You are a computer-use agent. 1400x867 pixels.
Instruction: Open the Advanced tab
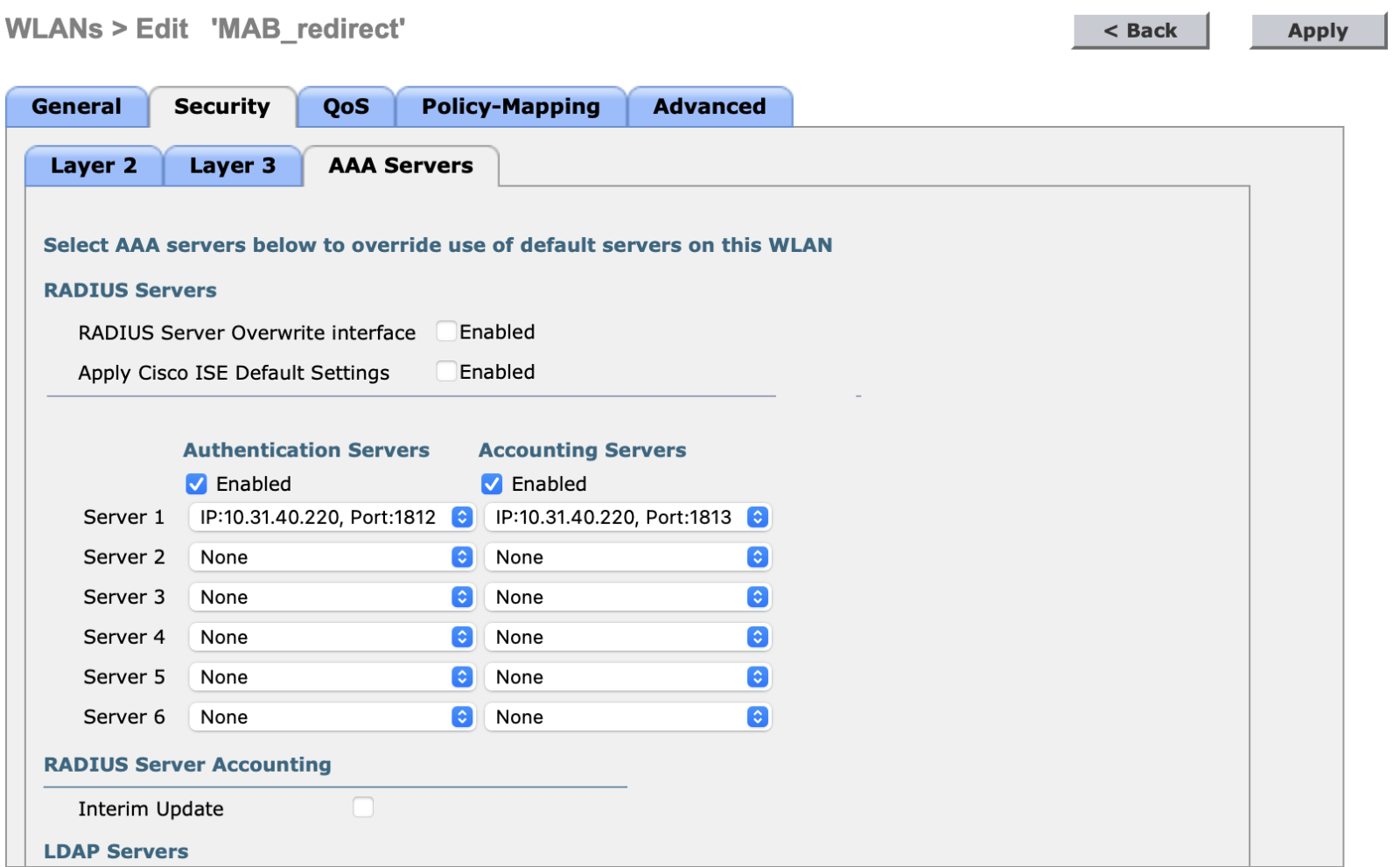(709, 107)
